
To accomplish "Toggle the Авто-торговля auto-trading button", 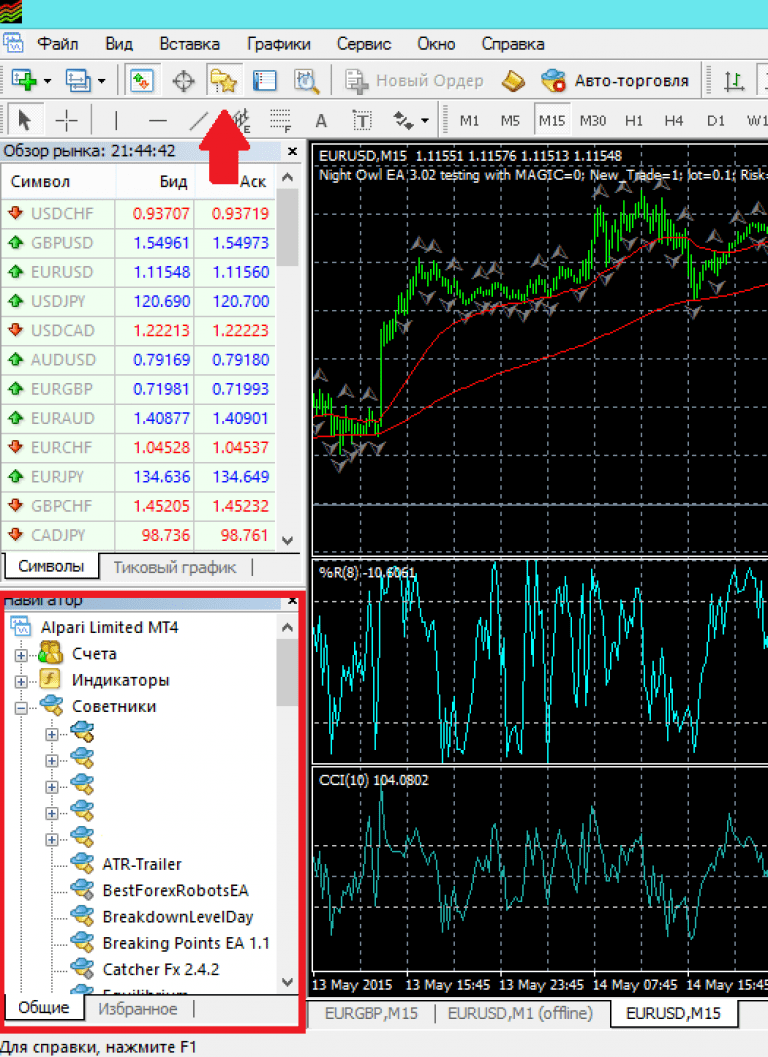I will click(x=615, y=81).
